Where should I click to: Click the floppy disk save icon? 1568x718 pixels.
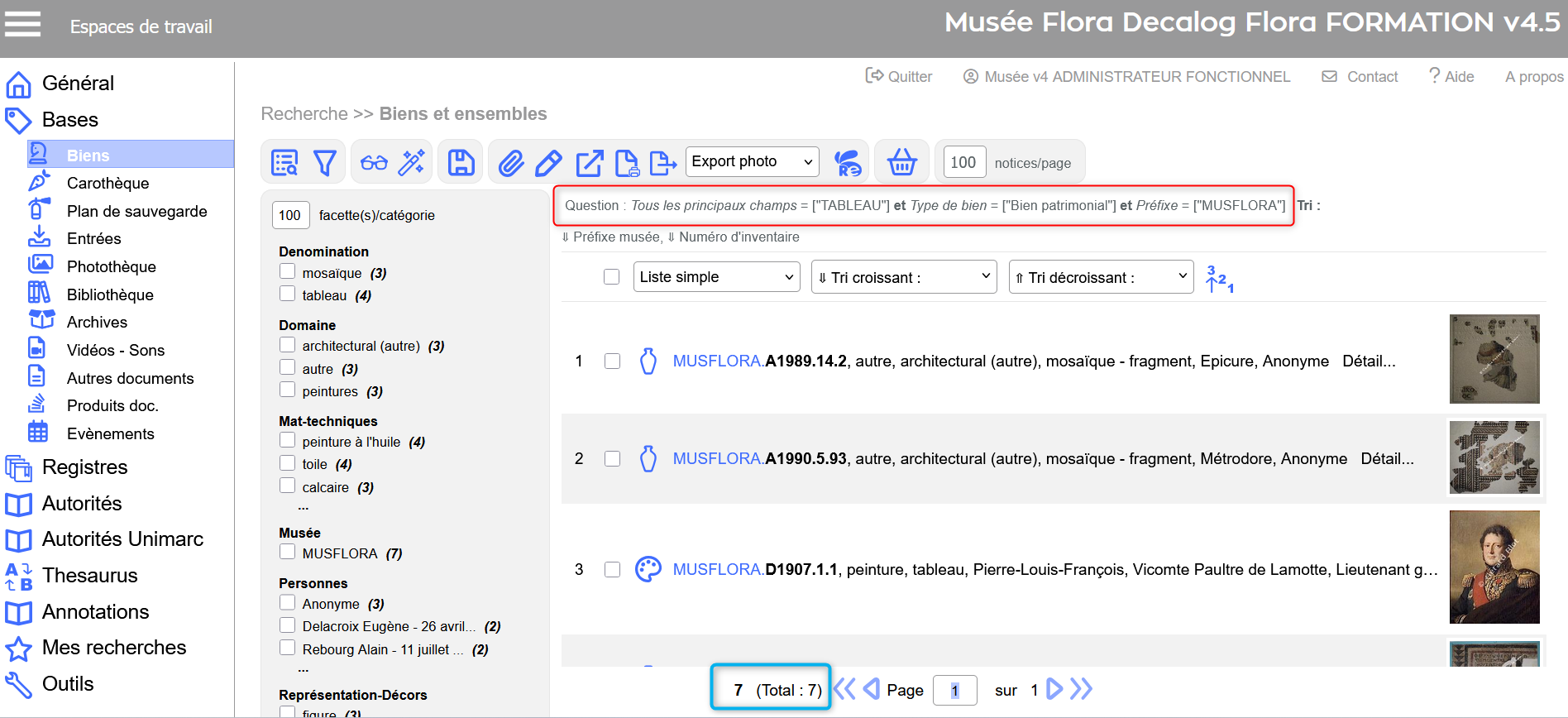[x=461, y=162]
